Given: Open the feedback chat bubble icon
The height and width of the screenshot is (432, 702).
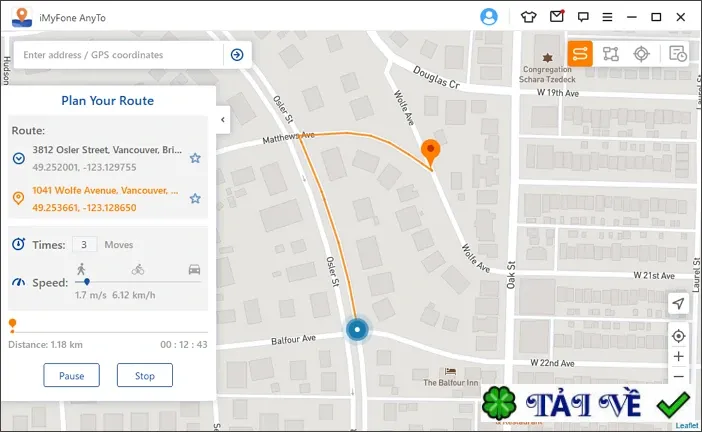Looking at the screenshot, I should point(583,17).
